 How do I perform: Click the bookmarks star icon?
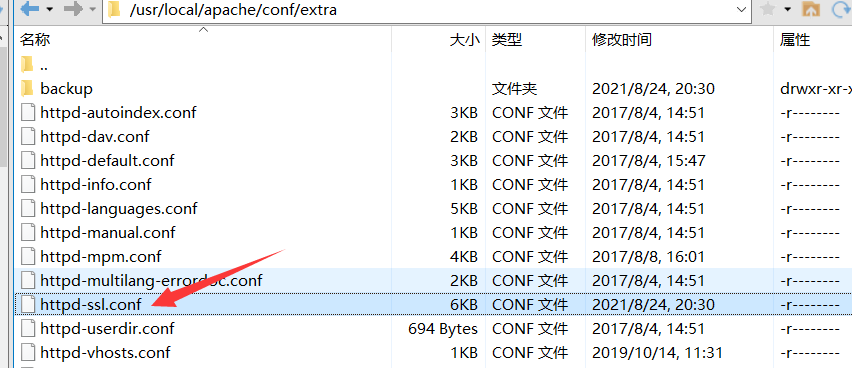[x=767, y=9]
